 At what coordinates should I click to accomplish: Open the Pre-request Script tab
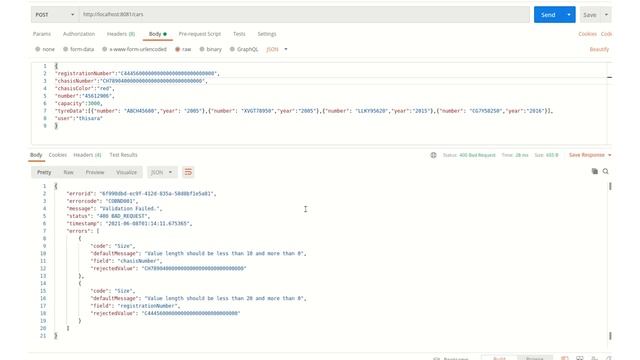coord(200,34)
